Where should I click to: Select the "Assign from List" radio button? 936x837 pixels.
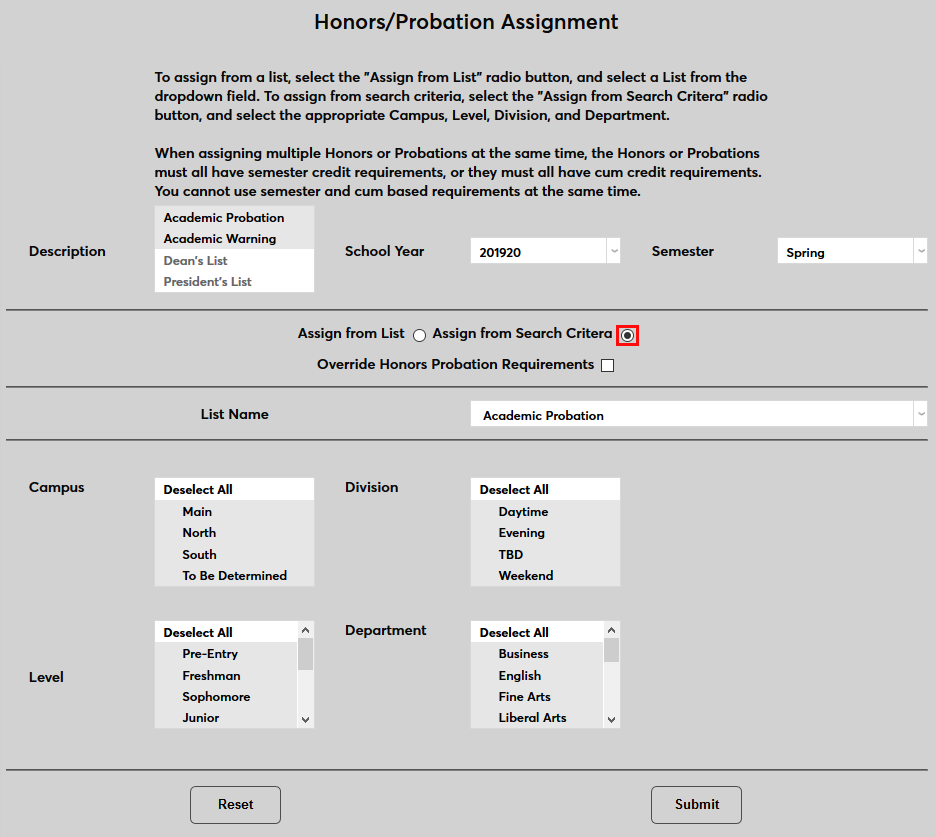419,335
